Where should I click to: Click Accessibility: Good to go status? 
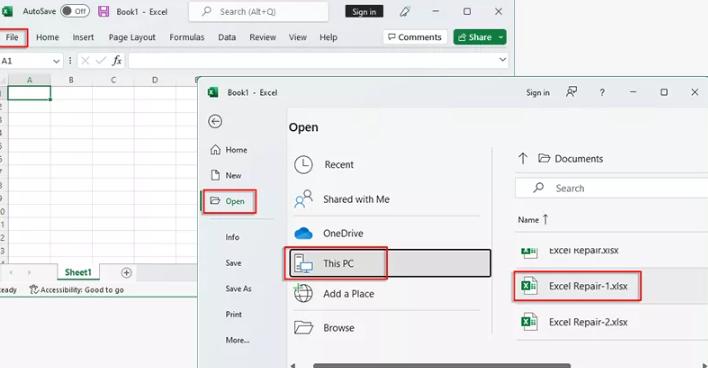tap(77, 290)
